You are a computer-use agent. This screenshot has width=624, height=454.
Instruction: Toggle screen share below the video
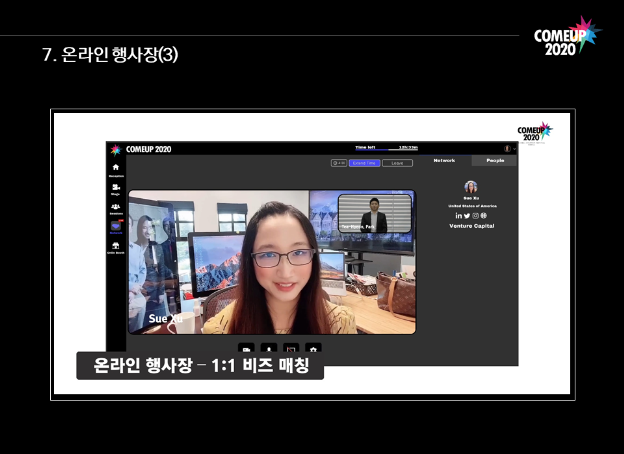(x=291, y=349)
